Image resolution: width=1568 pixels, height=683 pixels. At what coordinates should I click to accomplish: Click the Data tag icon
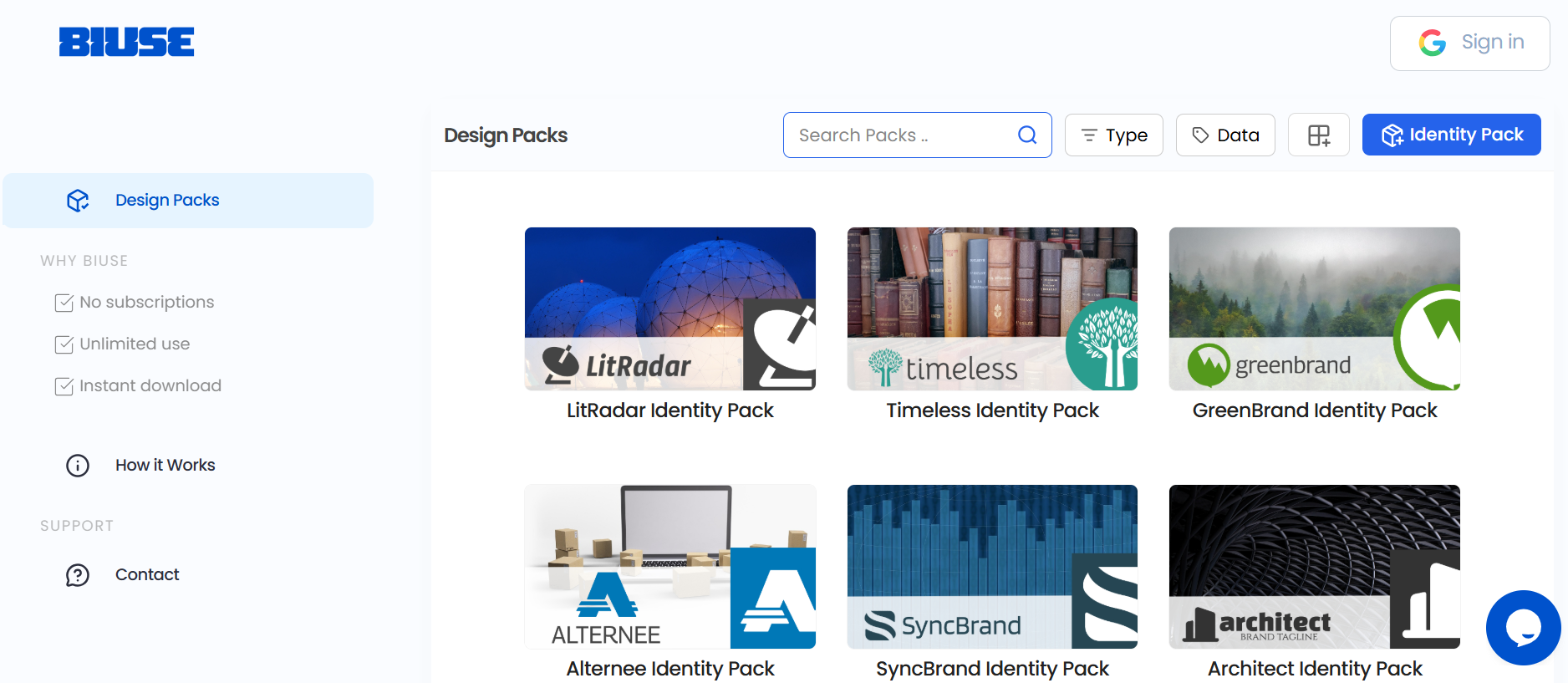pos(1200,135)
